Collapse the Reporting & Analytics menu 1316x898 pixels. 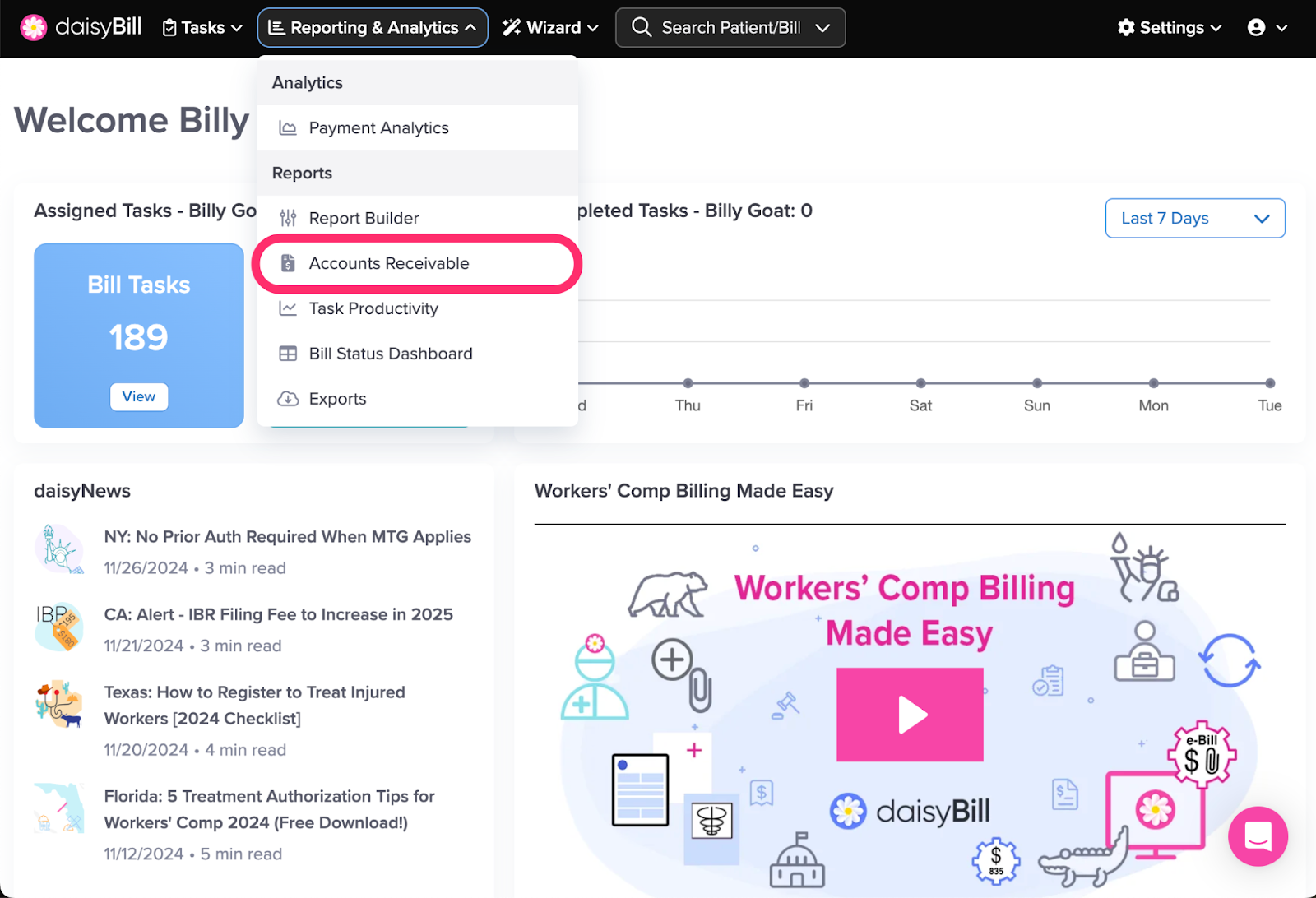(x=373, y=28)
